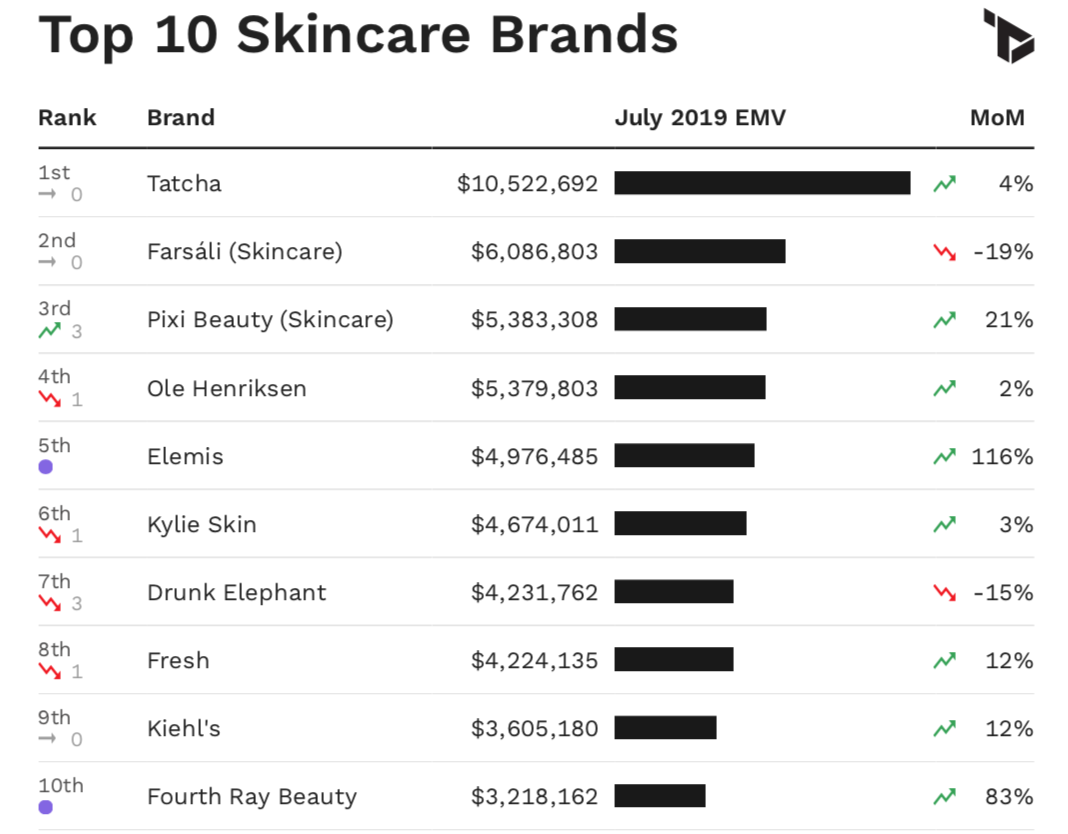Click the July 2019 EMV column header
The image size is (1068, 834).
click(x=700, y=117)
